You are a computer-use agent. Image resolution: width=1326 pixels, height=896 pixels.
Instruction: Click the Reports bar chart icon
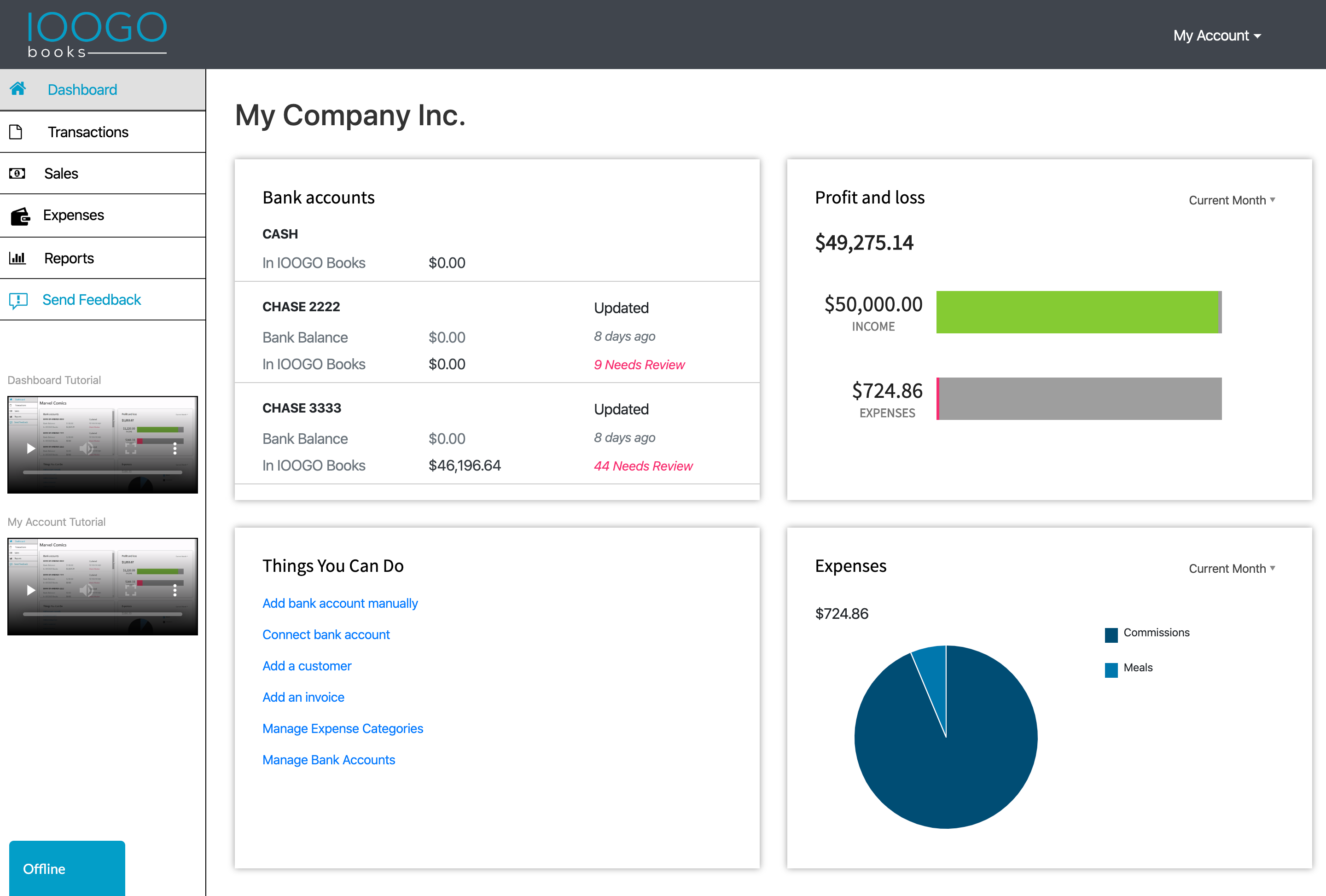tap(17, 258)
